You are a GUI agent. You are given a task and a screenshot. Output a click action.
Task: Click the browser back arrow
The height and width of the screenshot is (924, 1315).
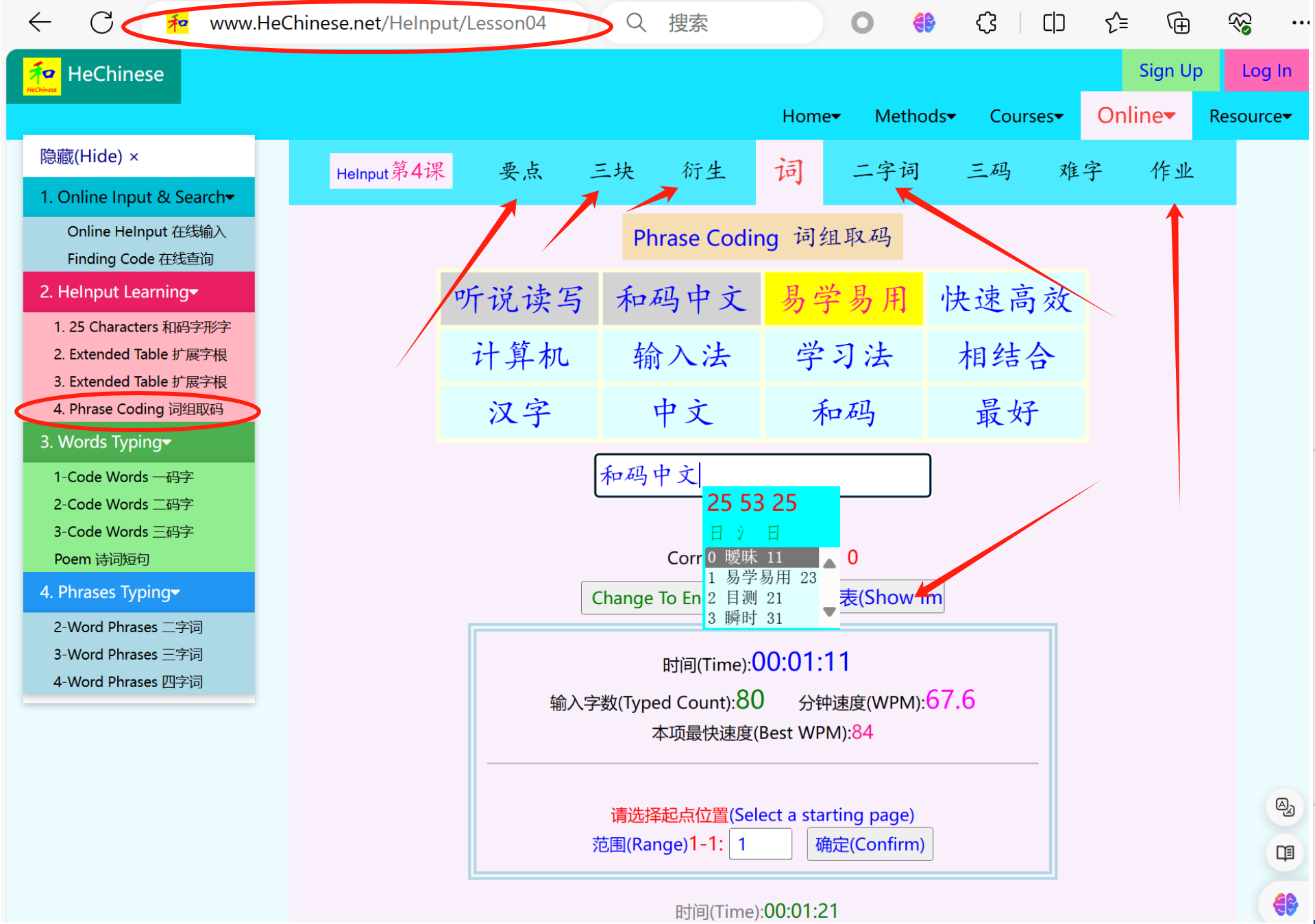pos(40,23)
